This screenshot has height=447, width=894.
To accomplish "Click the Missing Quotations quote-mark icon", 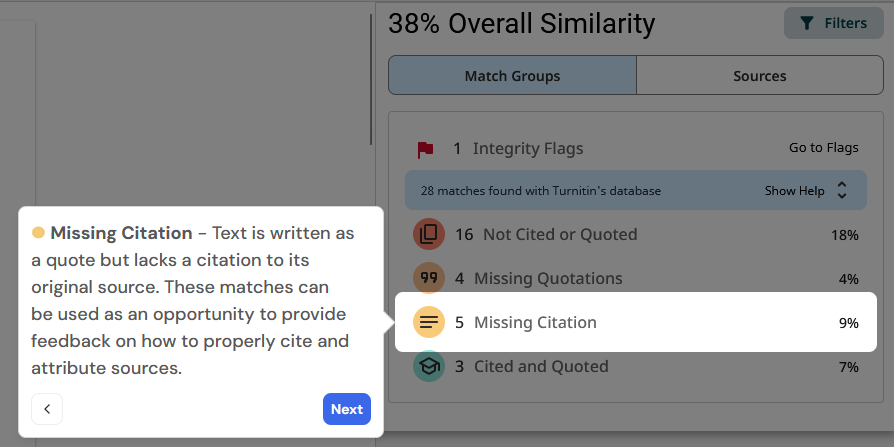I will pyautogui.click(x=429, y=279).
